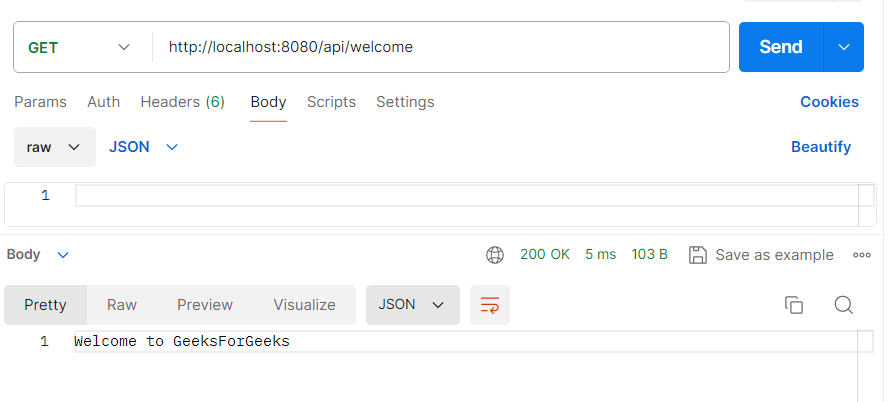Toggle word wrap in response
The width and height of the screenshot is (895, 402).
tap(490, 305)
